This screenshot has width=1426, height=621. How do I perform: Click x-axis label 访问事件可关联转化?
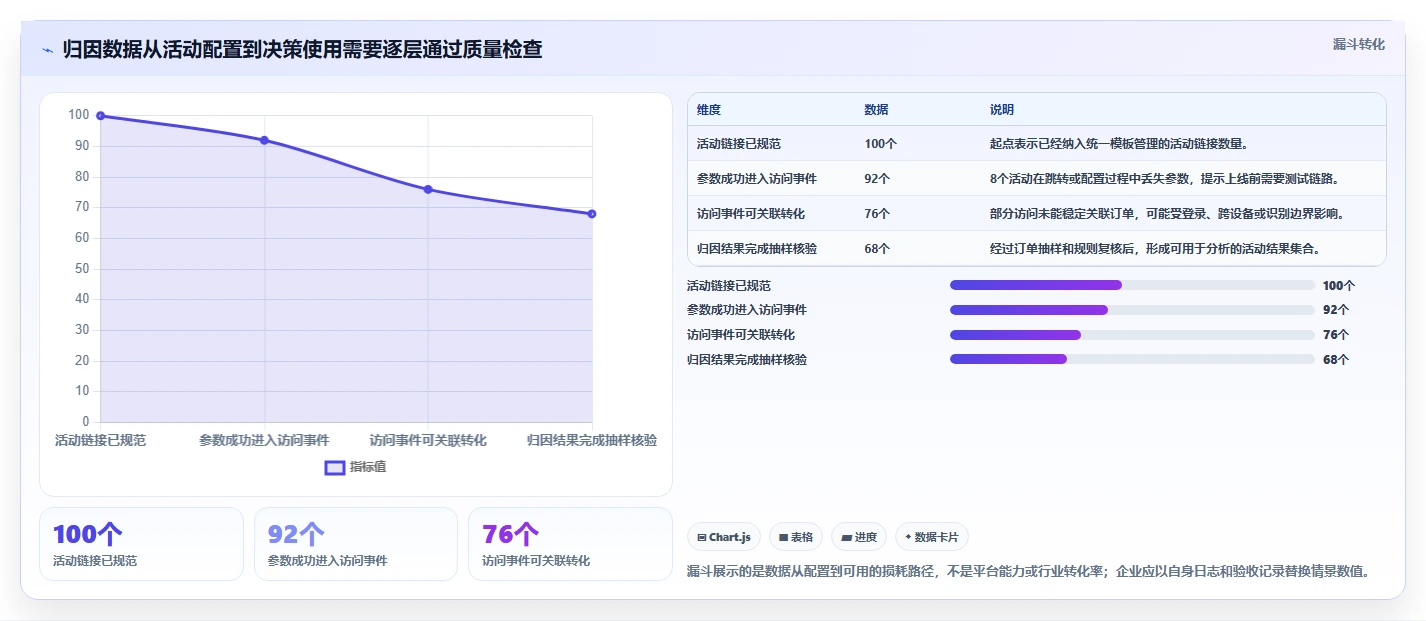[x=428, y=440]
